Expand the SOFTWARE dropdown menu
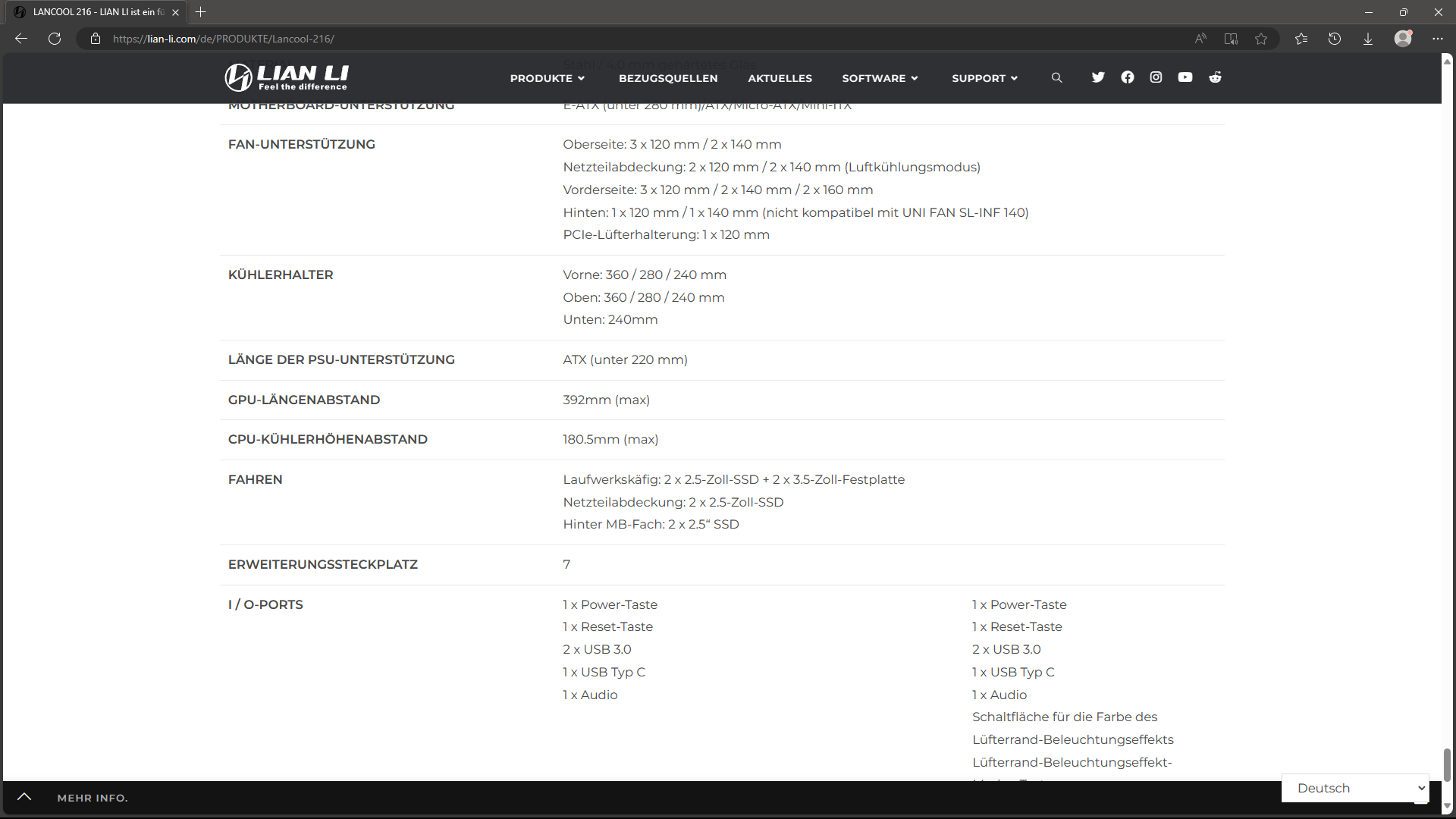Screen dimensions: 1456x819 click(880, 78)
